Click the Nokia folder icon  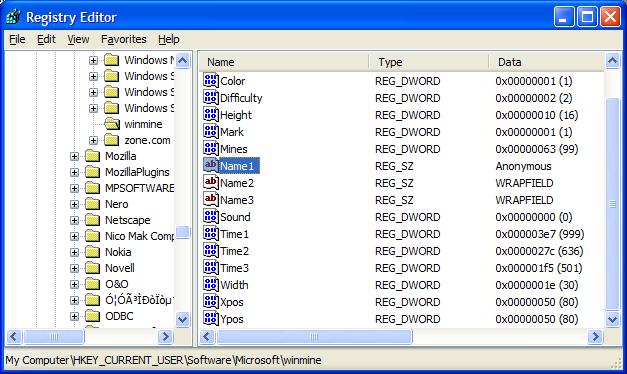93,252
